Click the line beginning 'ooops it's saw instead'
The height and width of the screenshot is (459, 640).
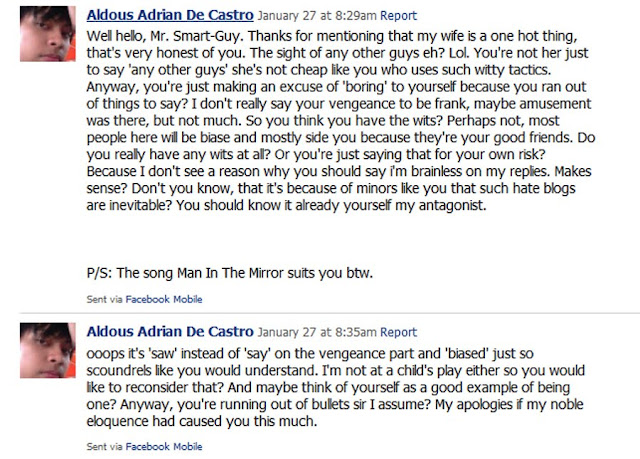point(310,353)
